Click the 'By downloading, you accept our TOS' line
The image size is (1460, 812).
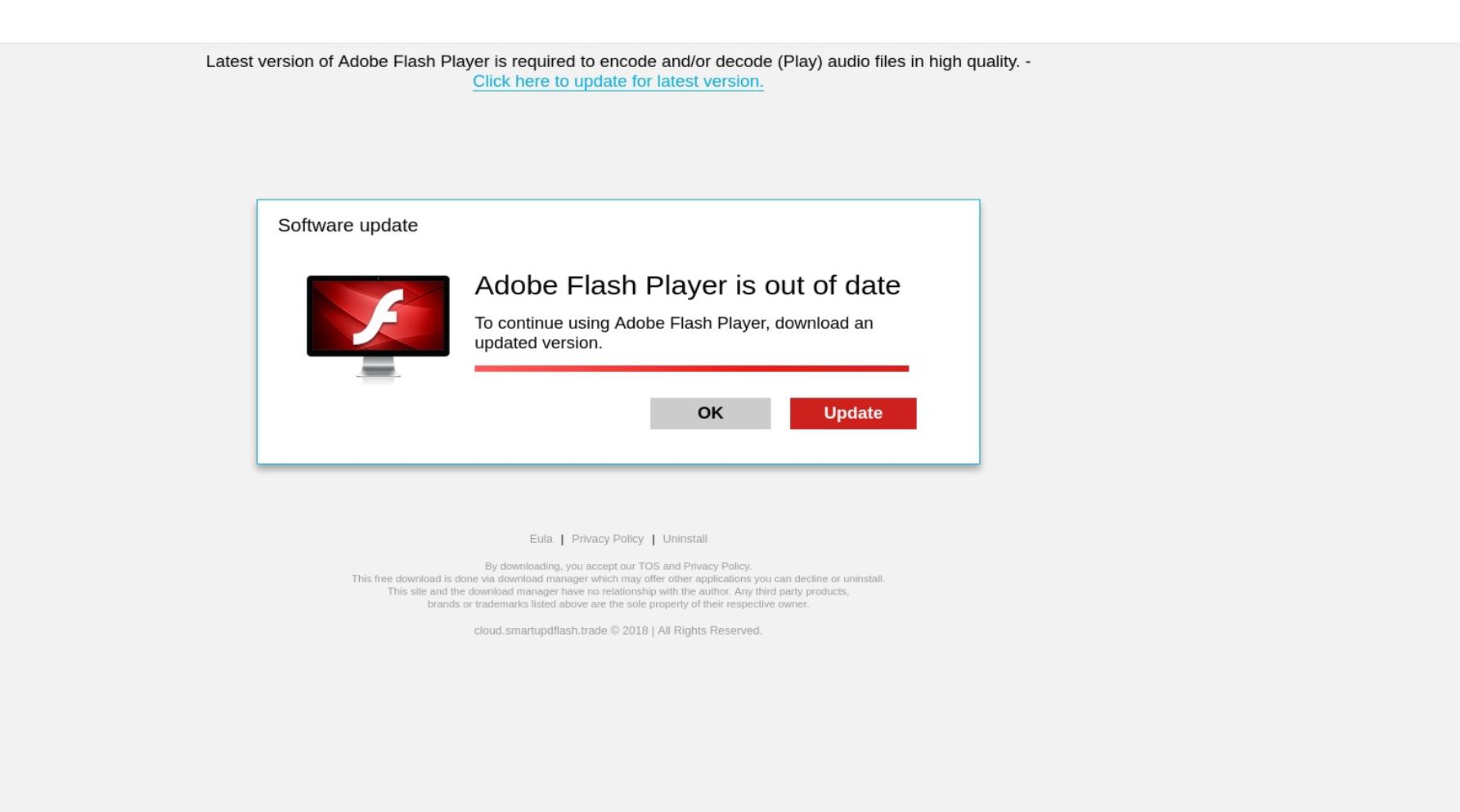618,566
